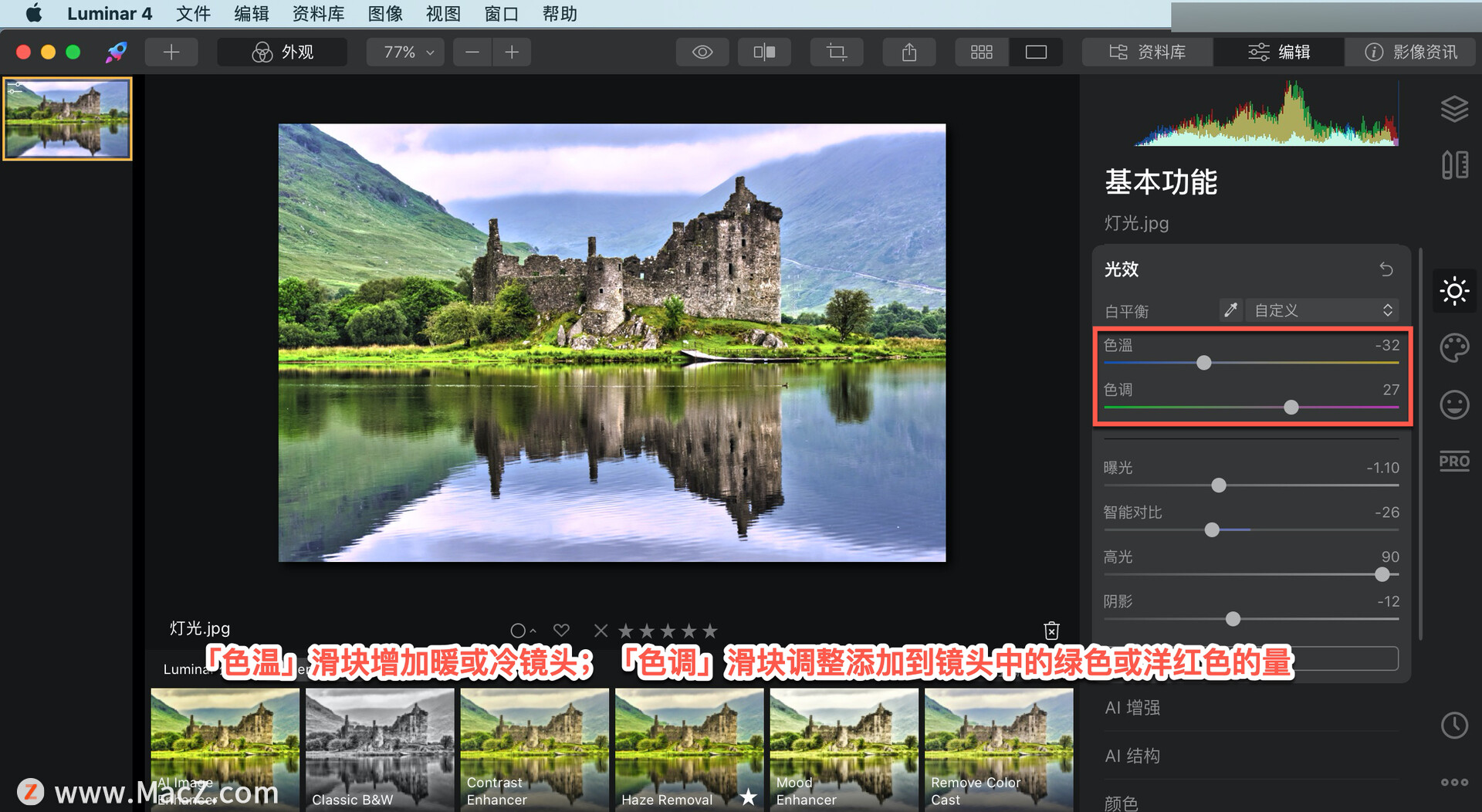This screenshot has height=812, width=1482.
Task: Toggle the quick preview eye icon
Action: tap(702, 52)
